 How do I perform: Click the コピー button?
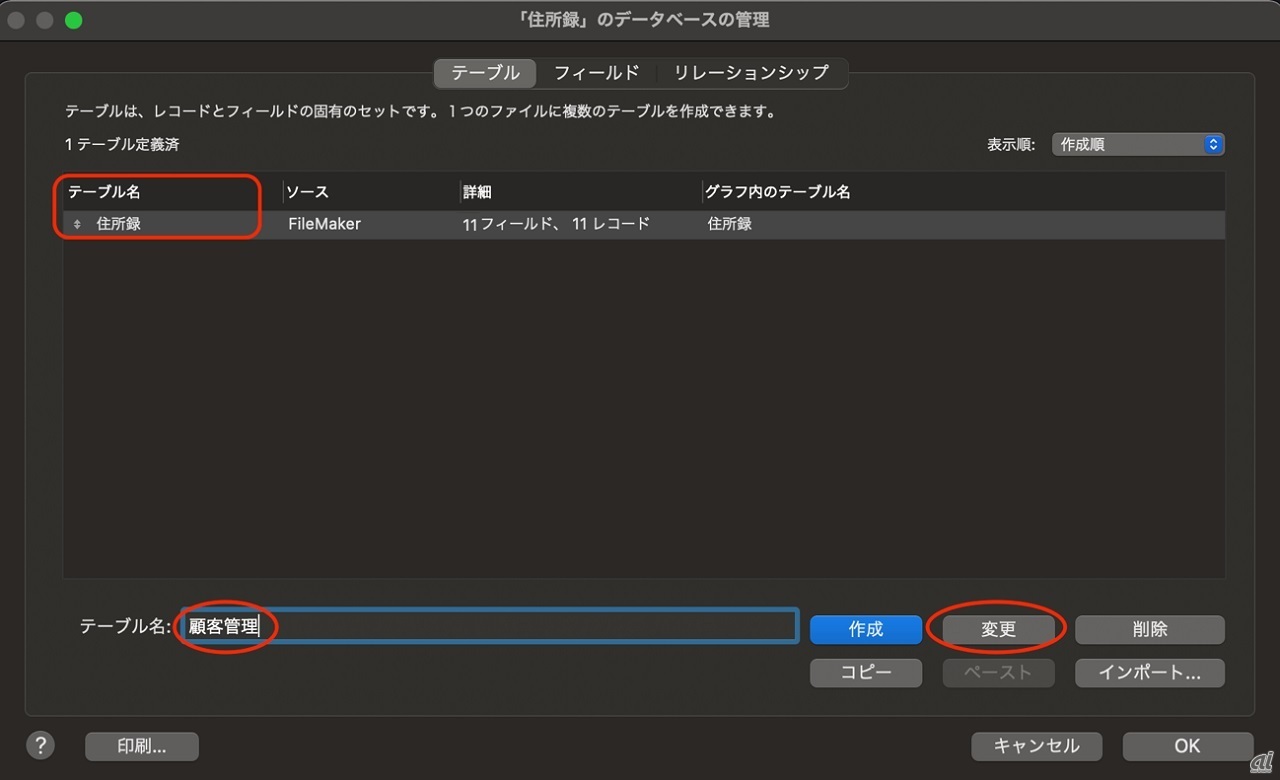(865, 673)
